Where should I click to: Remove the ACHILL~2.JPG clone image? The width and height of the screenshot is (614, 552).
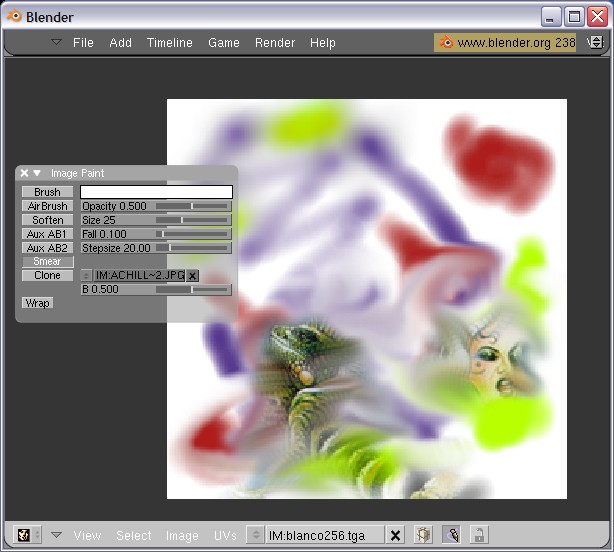(x=192, y=276)
